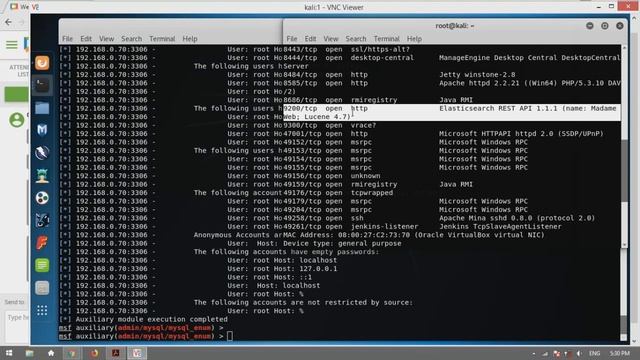Click 'User: root Host: 127.0.0.1' line
Image resolution: width=640 pixels, height=360 pixels.
282,269
